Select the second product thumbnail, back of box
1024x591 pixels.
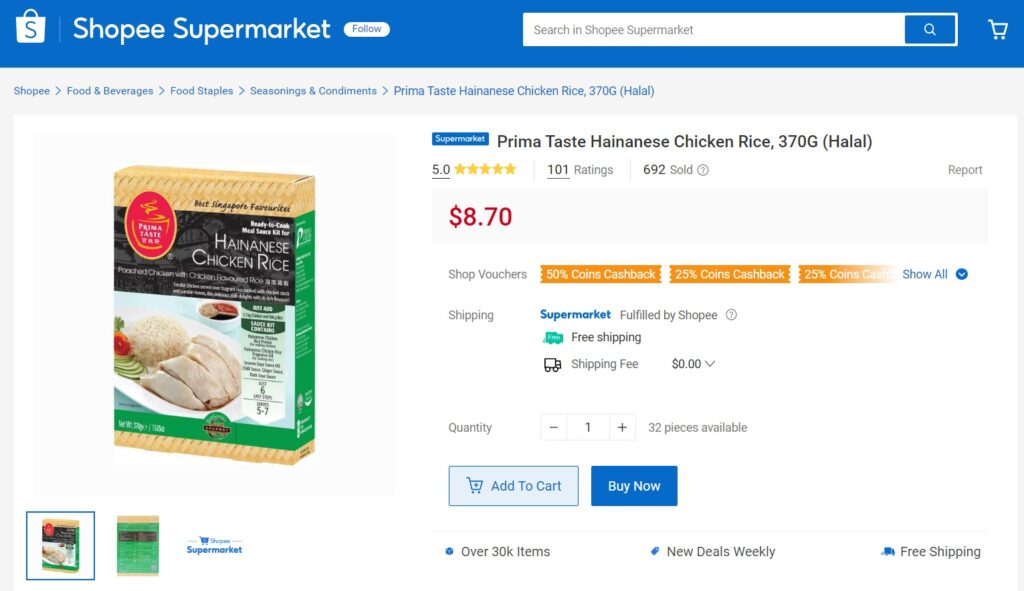138,546
